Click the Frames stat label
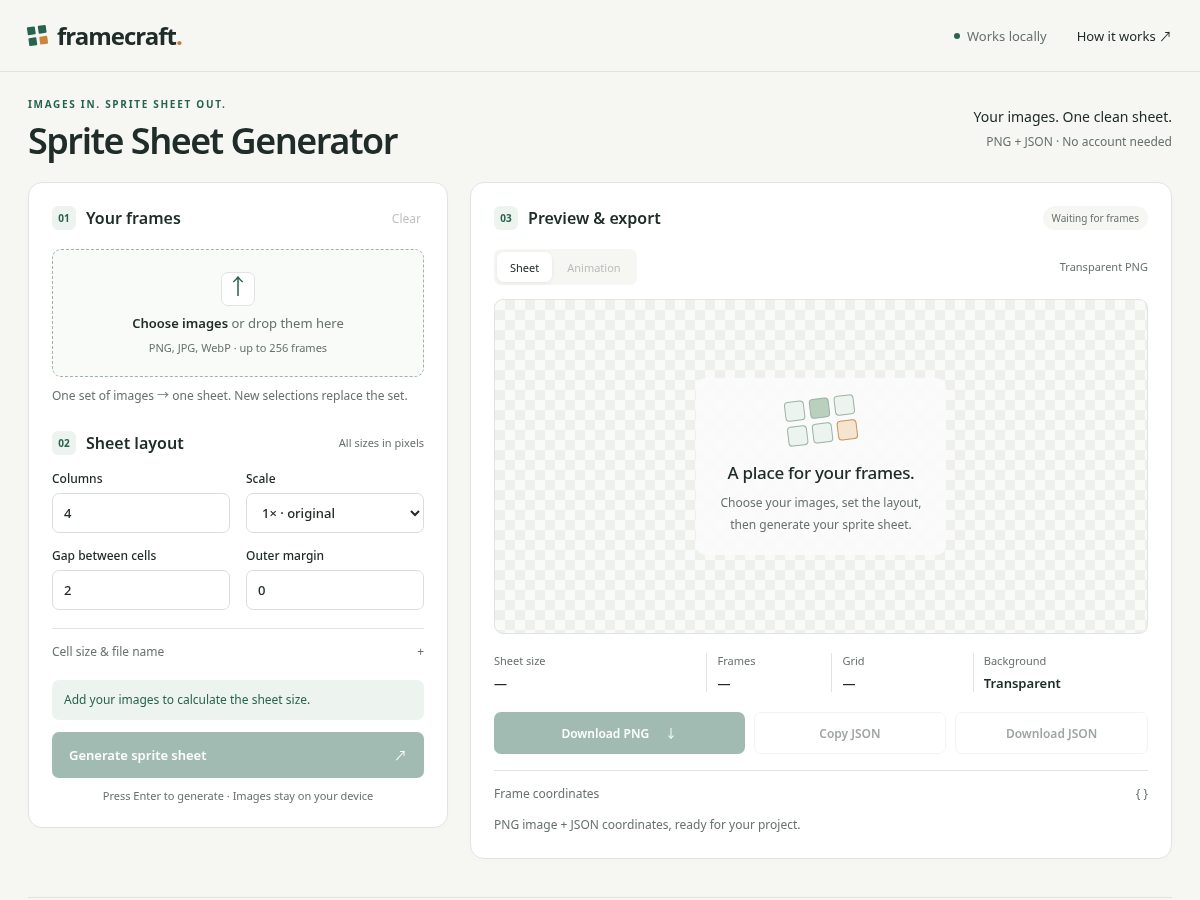This screenshot has width=1200, height=900. point(737,661)
